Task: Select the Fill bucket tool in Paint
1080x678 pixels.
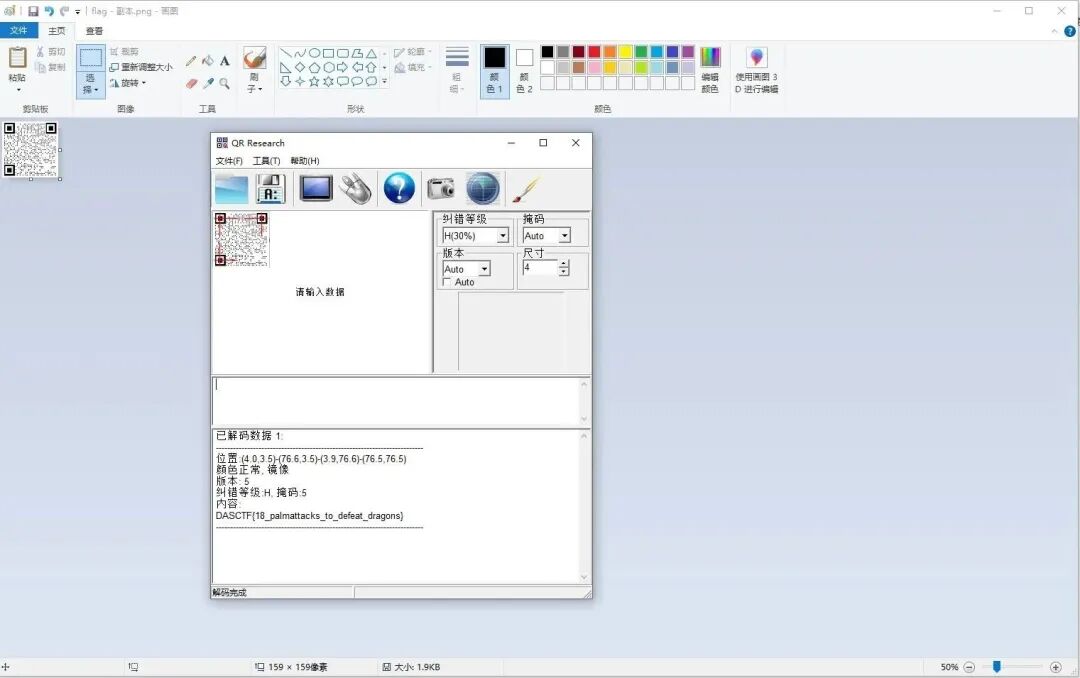Action: (x=208, y=61)
